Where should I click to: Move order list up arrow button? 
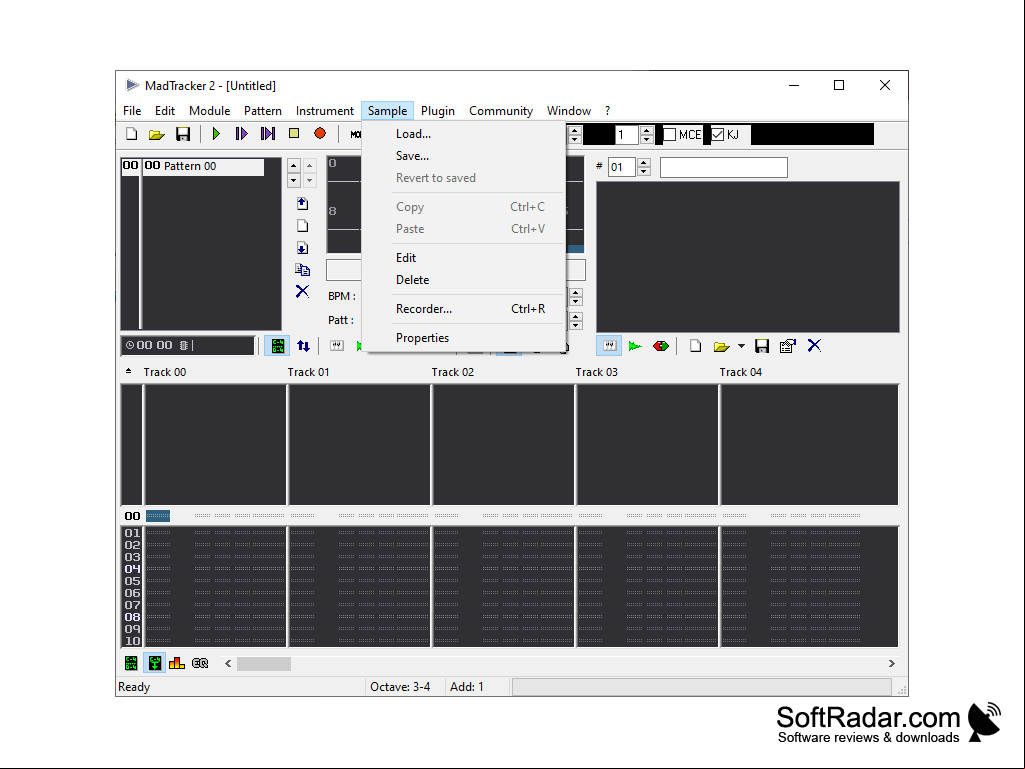pos(294,165)
